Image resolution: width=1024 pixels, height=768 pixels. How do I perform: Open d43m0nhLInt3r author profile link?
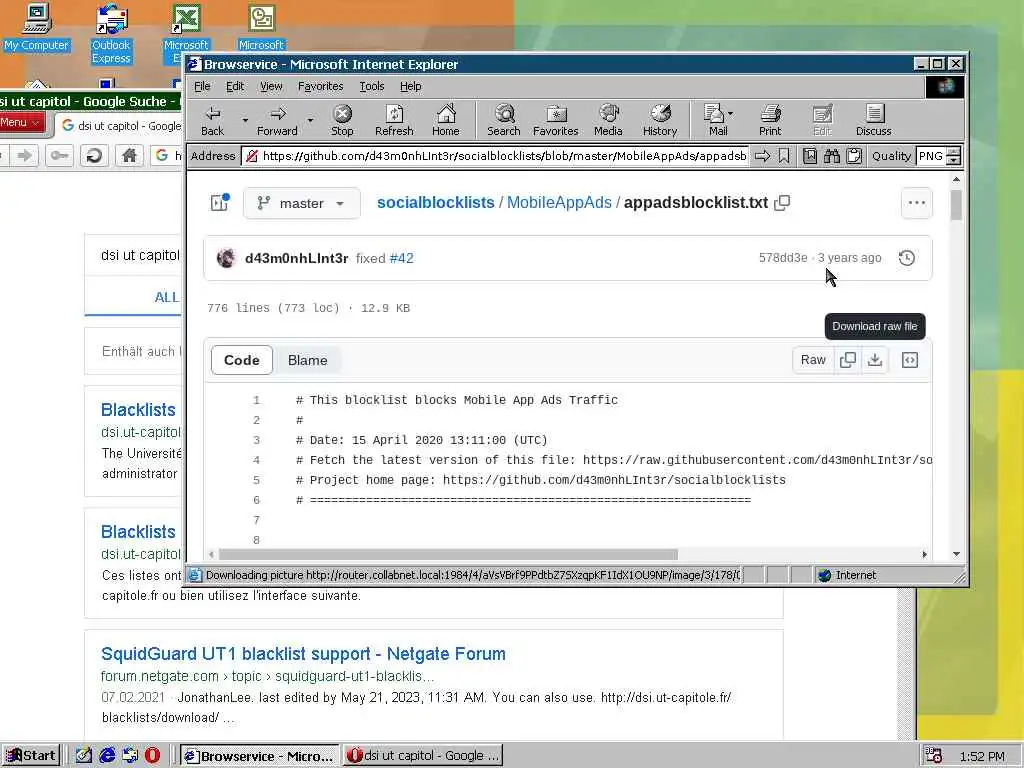pos(296,258)
